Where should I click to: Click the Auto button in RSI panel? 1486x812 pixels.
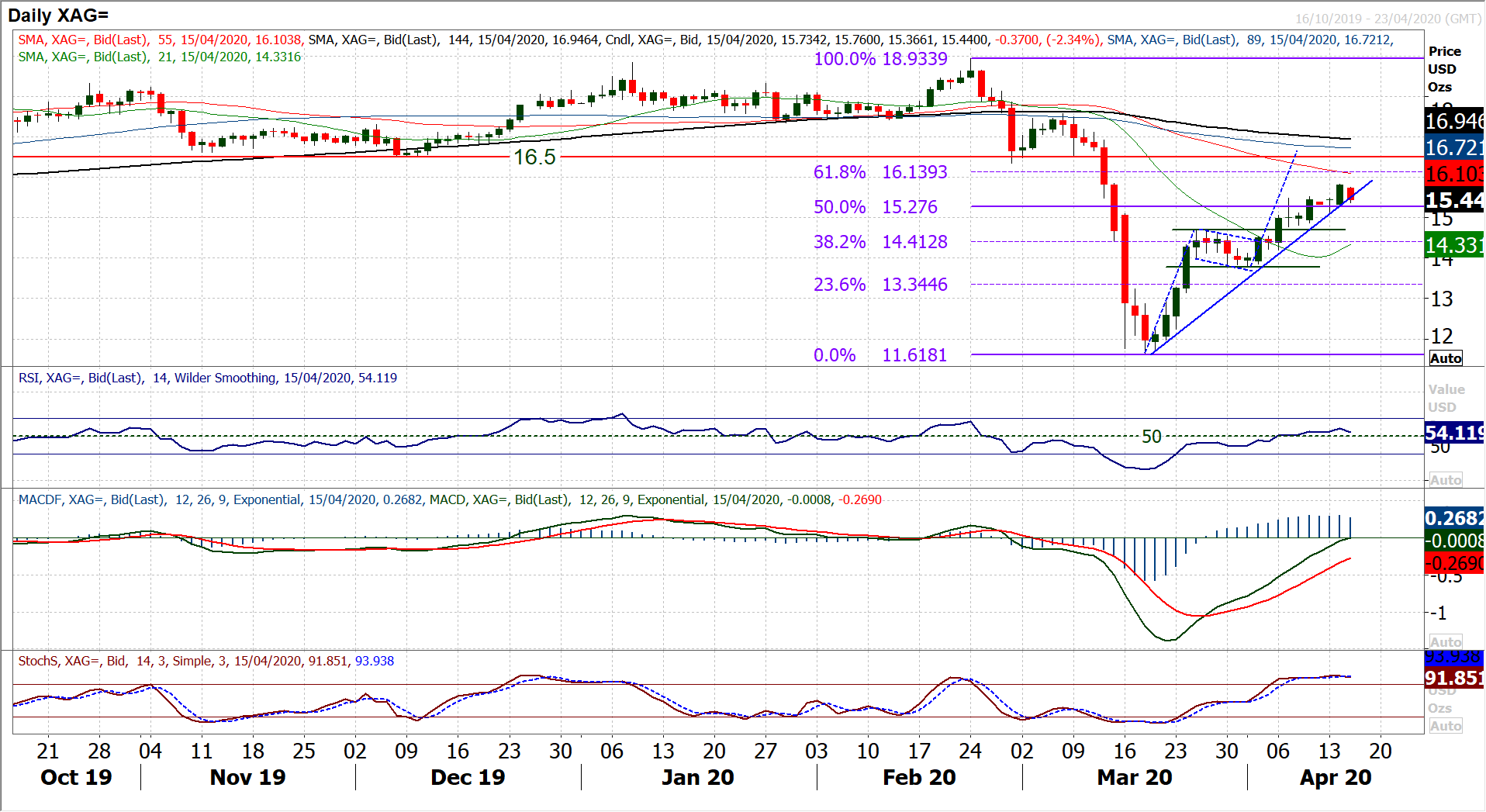click(x=1446, y=480)
